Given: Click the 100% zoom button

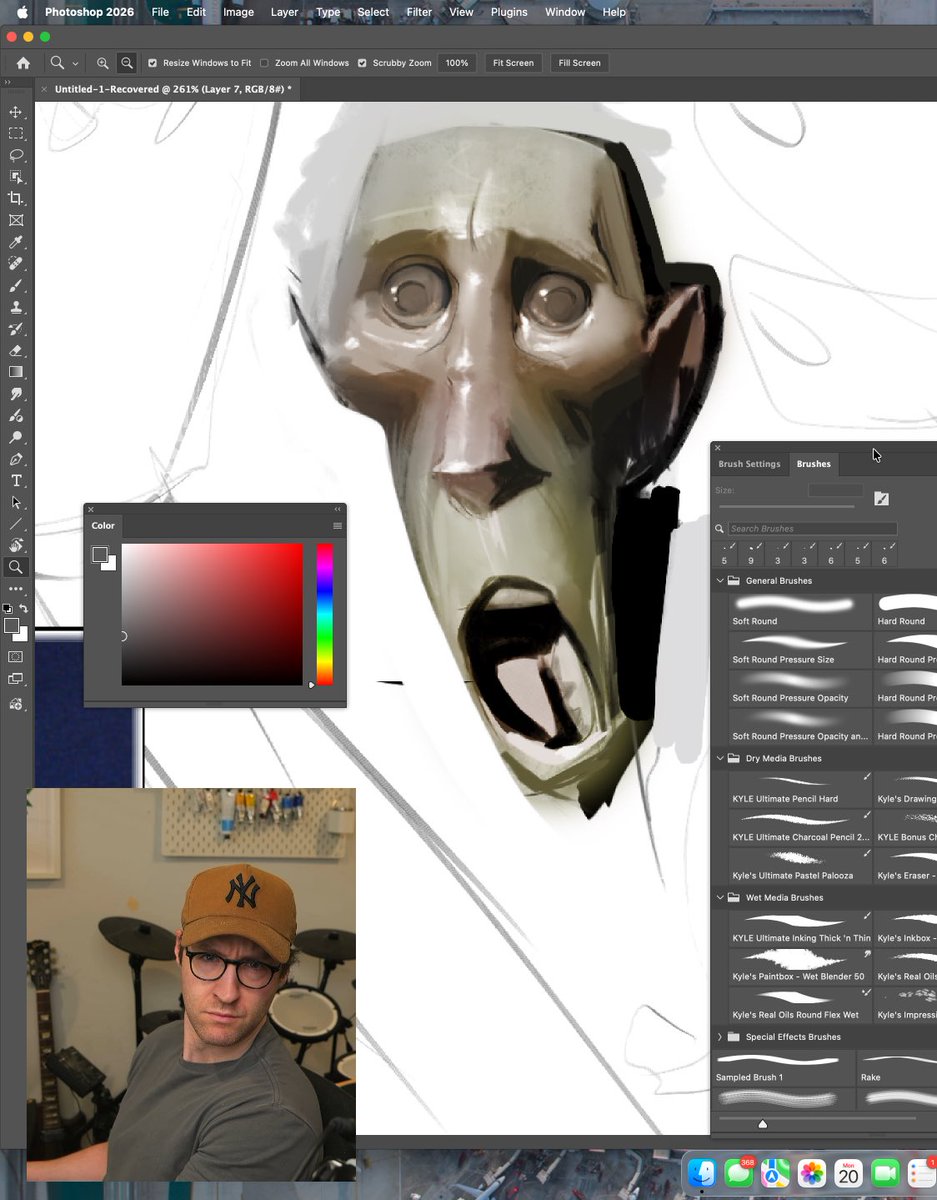Looking at the screenshot, I should pyautogui.click(x=457, y=63).
